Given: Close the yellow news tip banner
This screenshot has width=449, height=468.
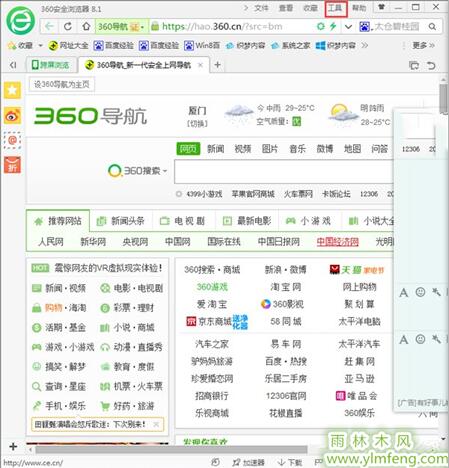Looking at the screenshot, I should pos(156,424).
